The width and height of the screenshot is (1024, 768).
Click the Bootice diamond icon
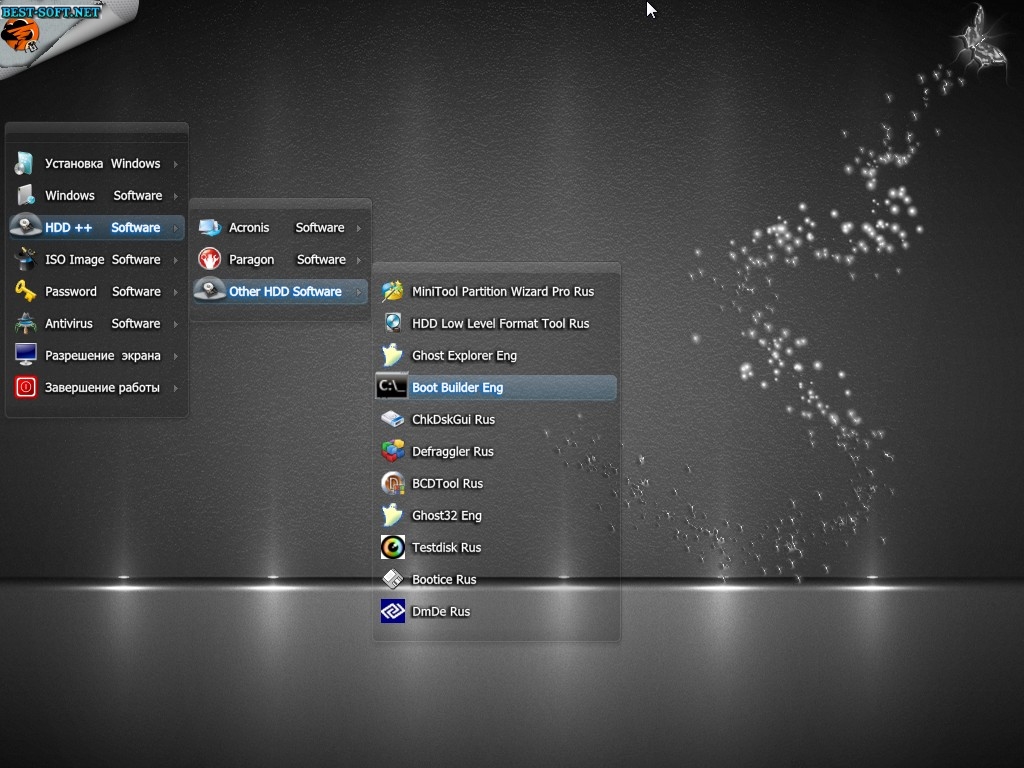tap(392, 579)
